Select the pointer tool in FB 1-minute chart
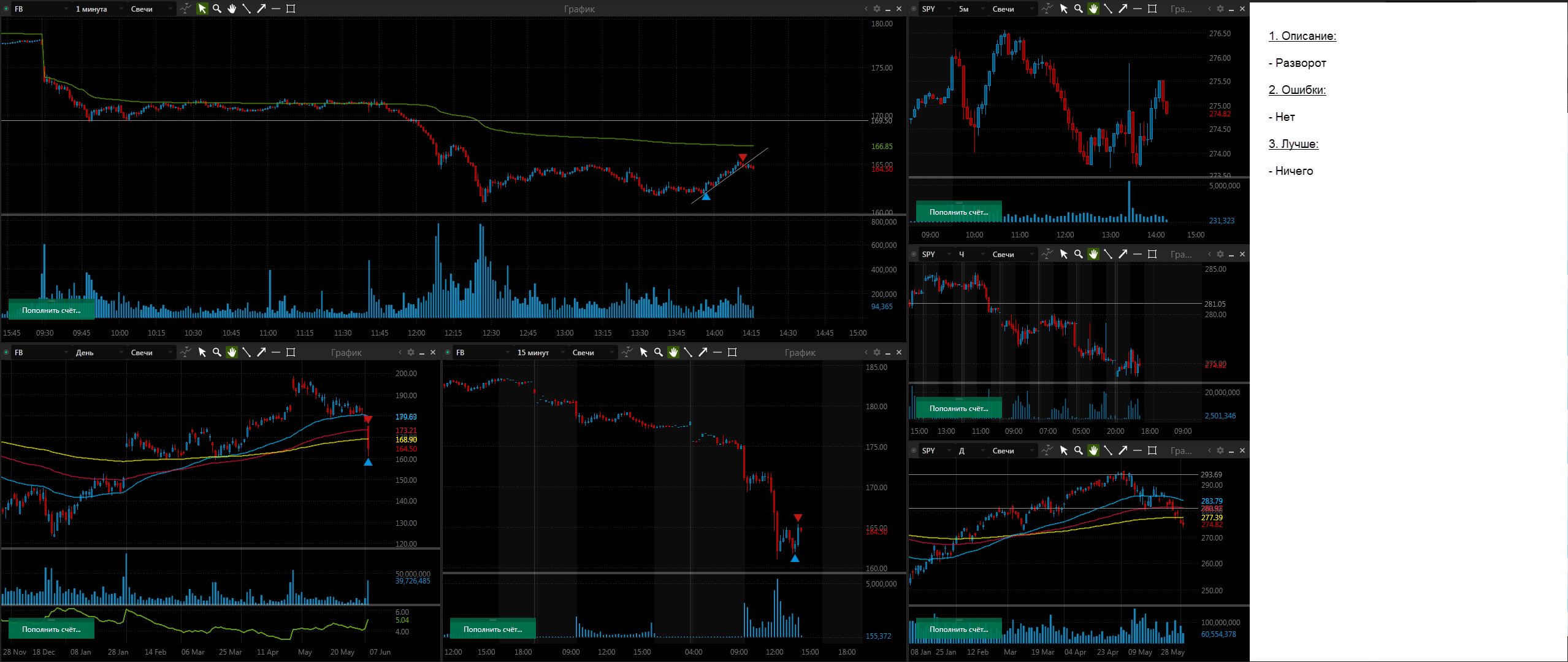Image resolution: width=1568 pixels, height=662 pixels. 202,9
